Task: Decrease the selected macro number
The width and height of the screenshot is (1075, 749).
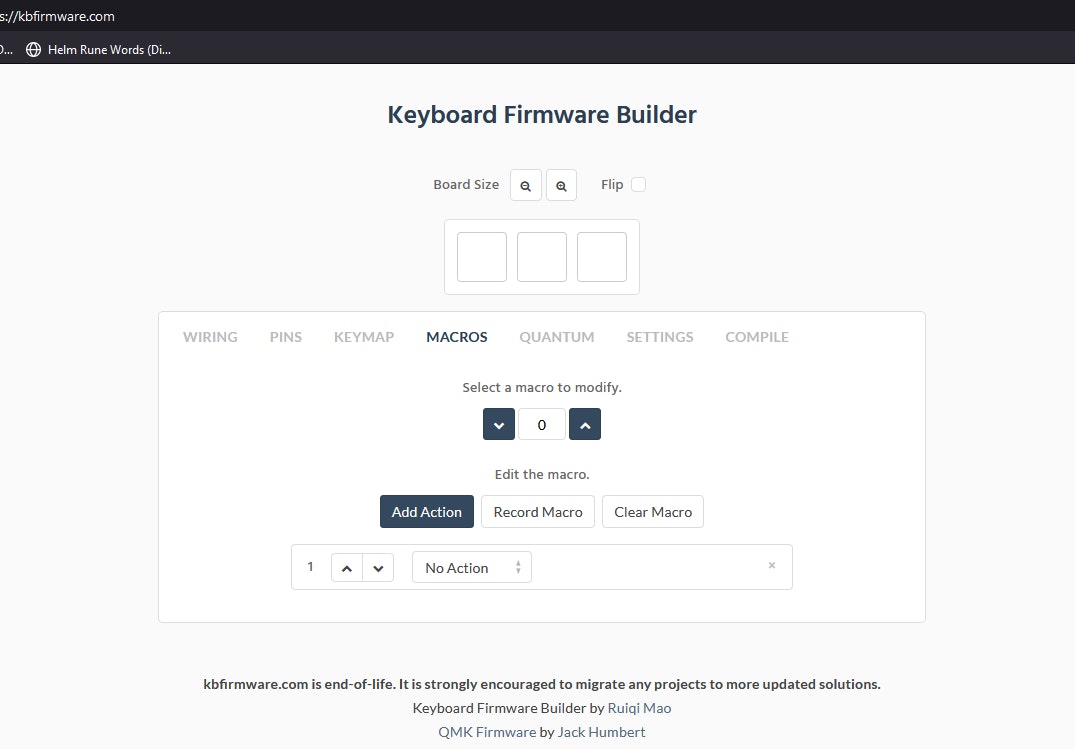Action: pyautogui.click(x=499, y=424)
